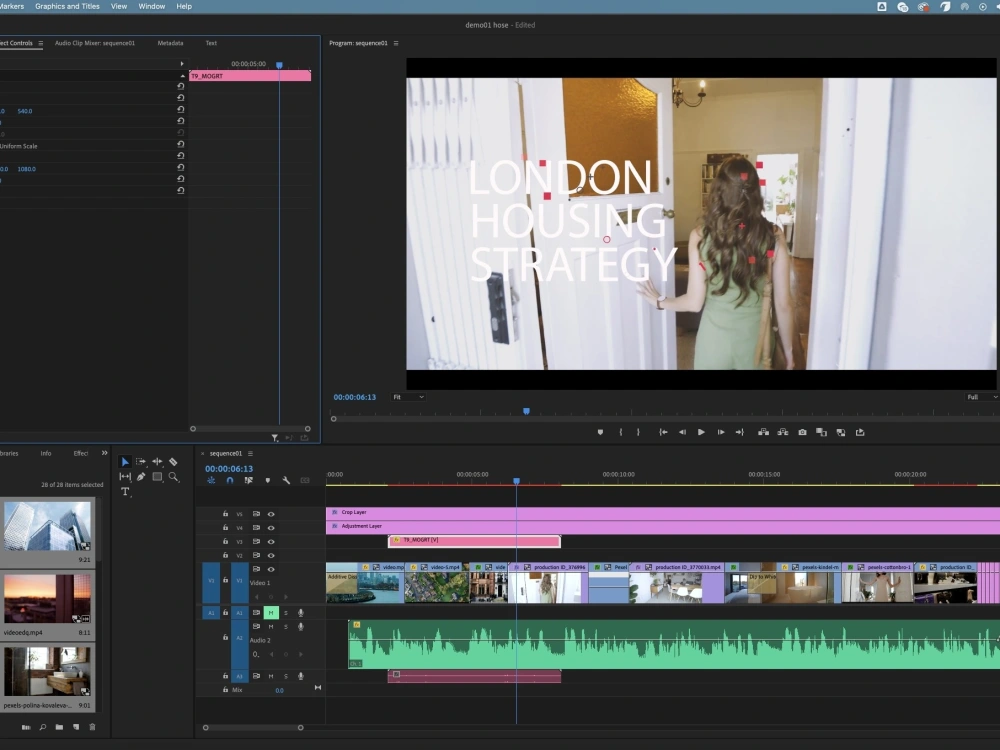This screenshot has width=1000, height=750.
Task: Select the Type tool
Action: 125,492
